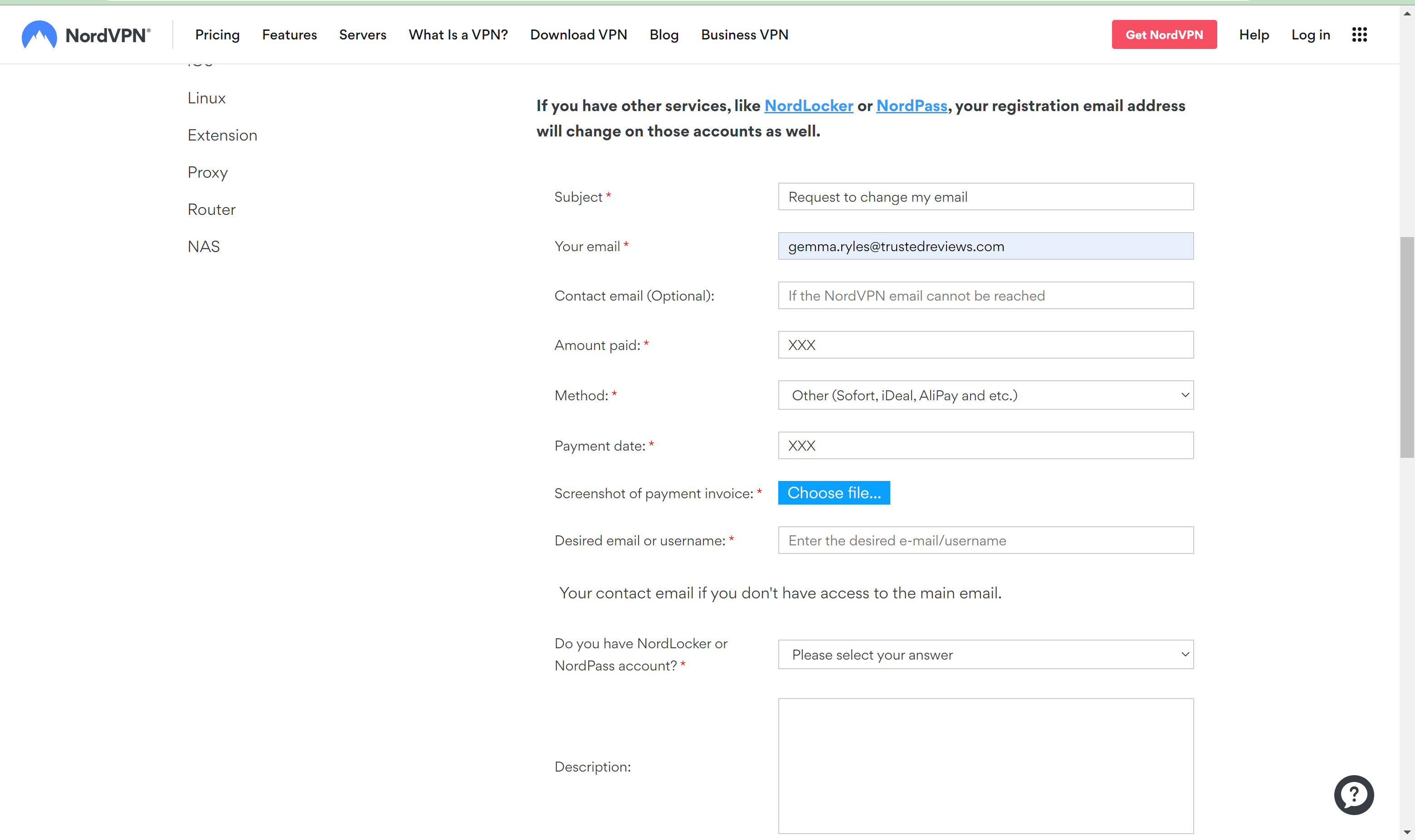
Task: Open the help chat bubble icon
Action: point(1354,795)
